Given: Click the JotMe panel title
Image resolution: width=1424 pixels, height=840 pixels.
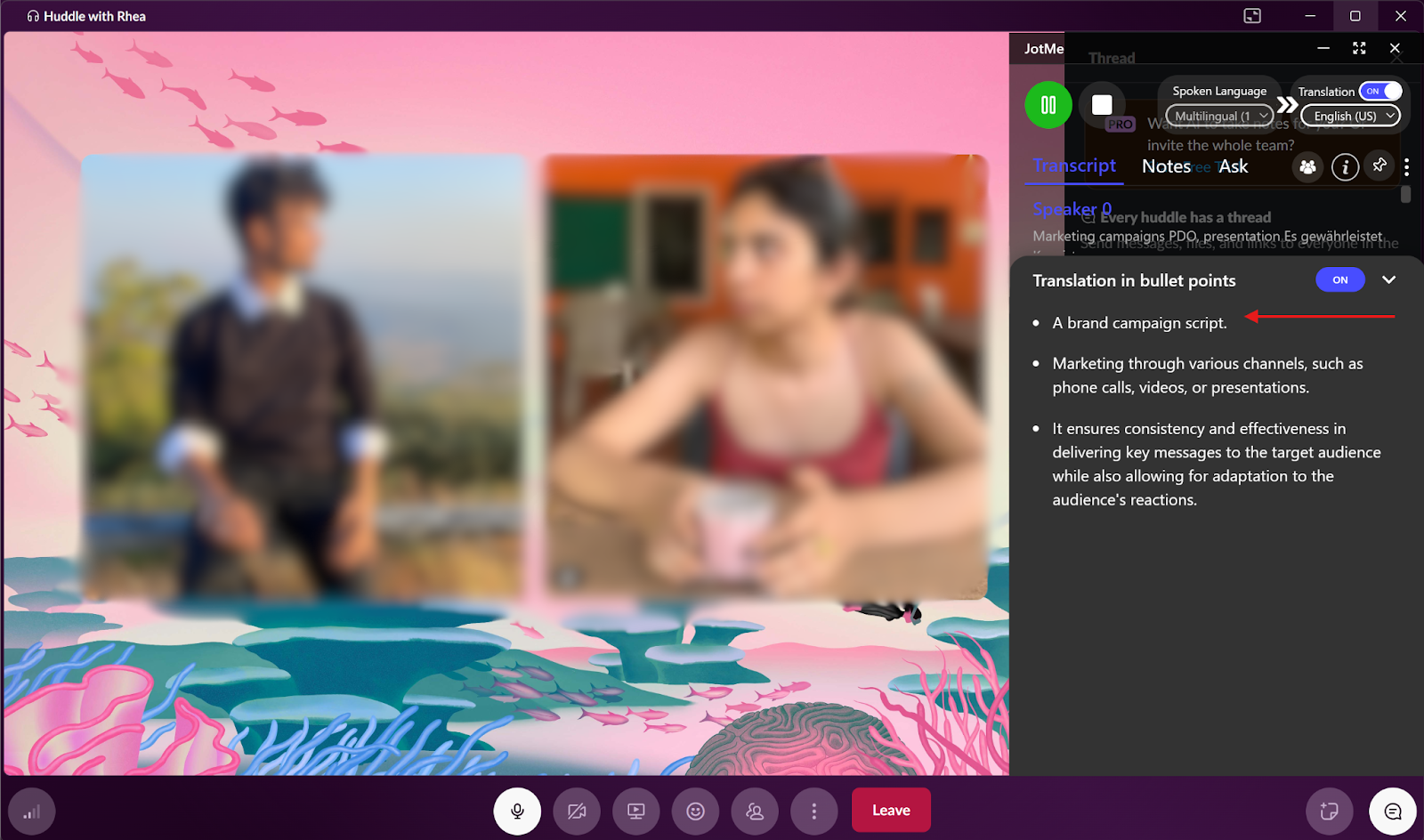Looking at the screenshot, I should click(x=1043, y=48).
